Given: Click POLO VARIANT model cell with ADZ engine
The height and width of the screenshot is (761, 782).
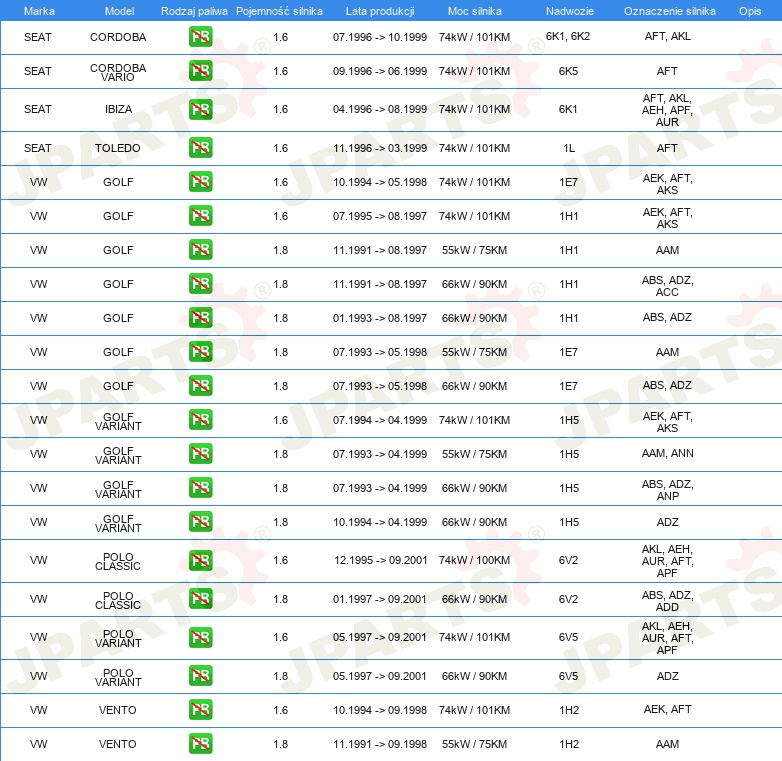Looking at the screenshot, I should pos(118,677).
